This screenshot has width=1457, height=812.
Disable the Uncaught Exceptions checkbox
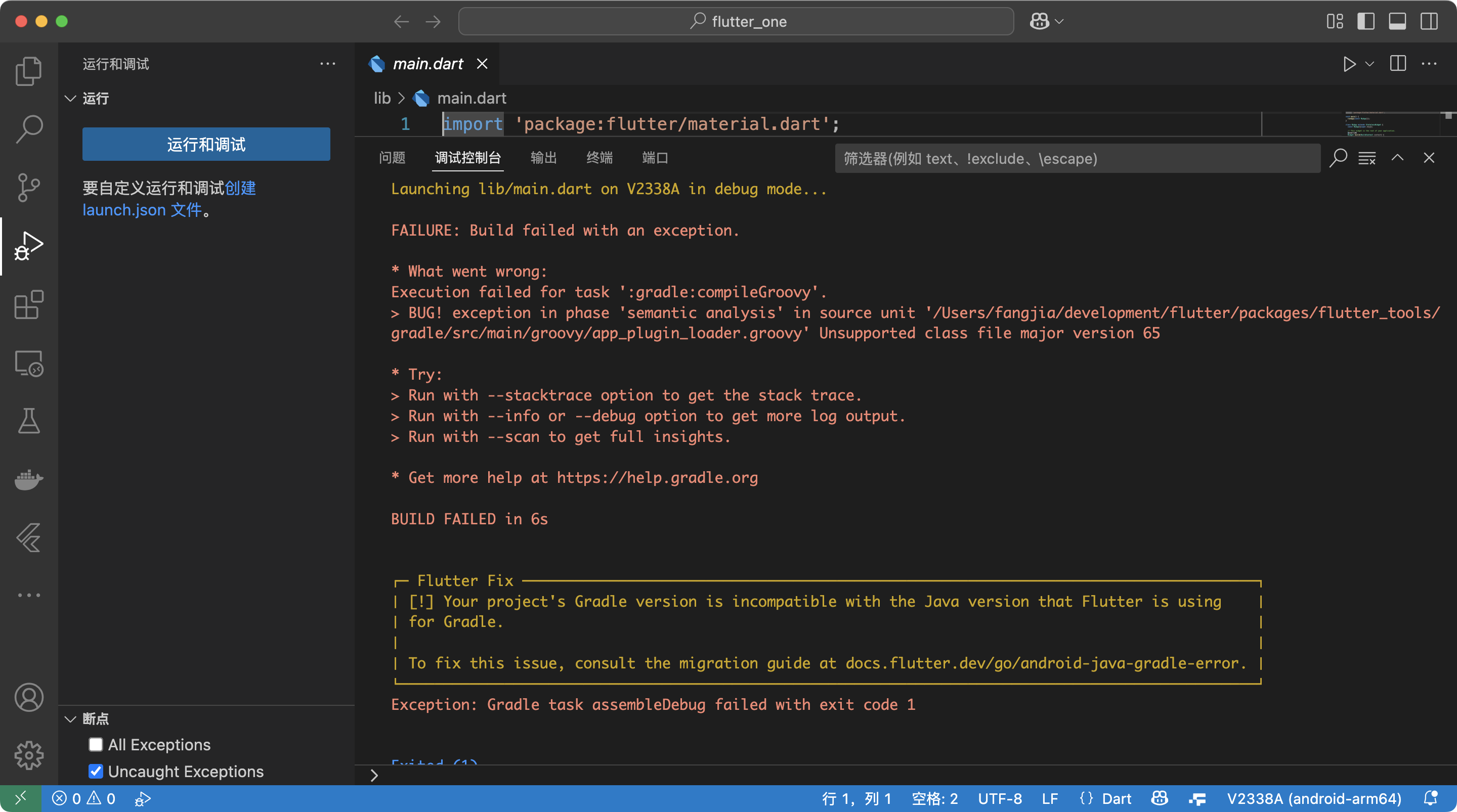pyautogui.click(x=95, y=771)
